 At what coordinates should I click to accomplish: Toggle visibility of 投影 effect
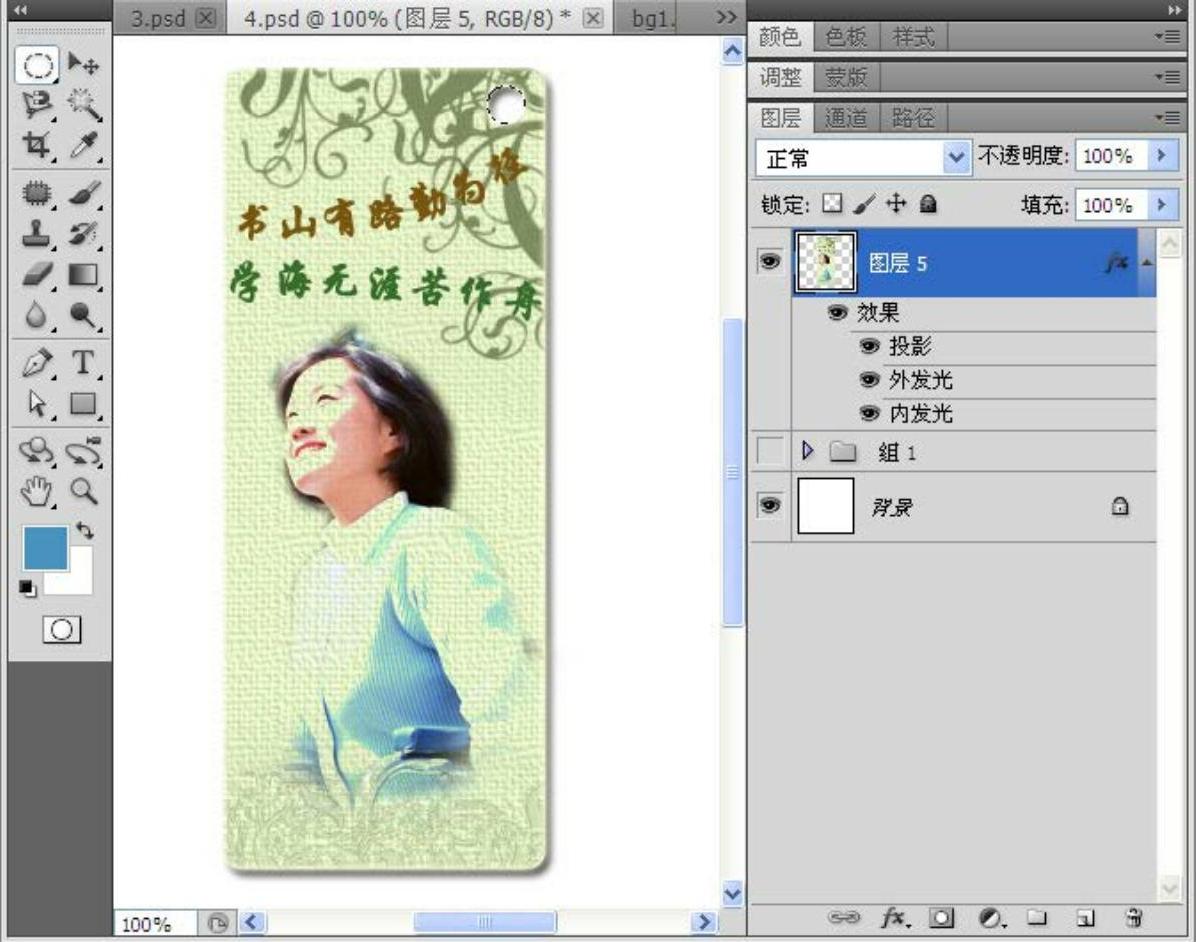869,347
